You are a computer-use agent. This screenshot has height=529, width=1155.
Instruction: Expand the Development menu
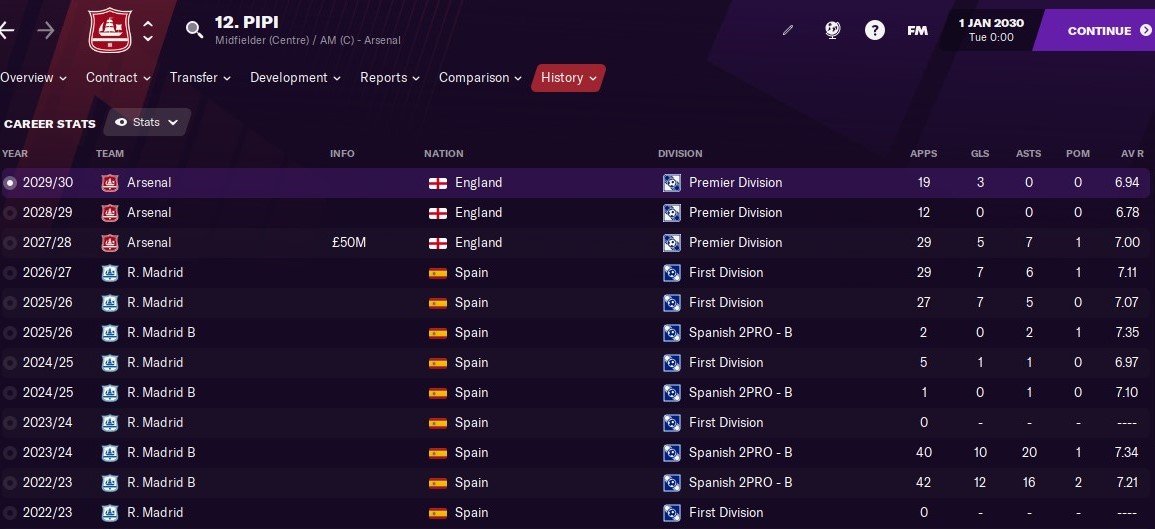(x=295, y=77)
